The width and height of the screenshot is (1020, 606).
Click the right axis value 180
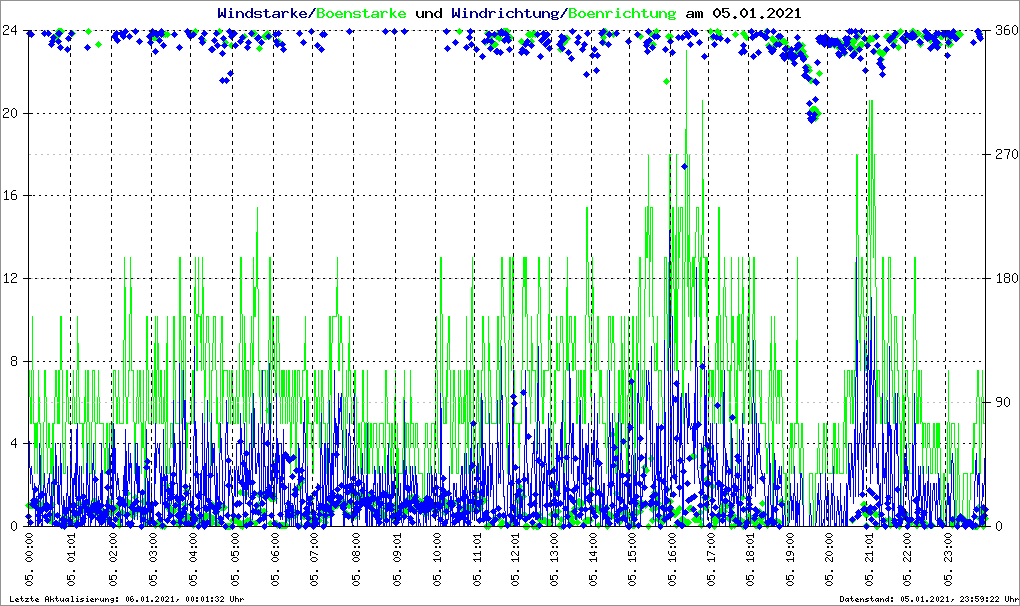pos(1006,278)
